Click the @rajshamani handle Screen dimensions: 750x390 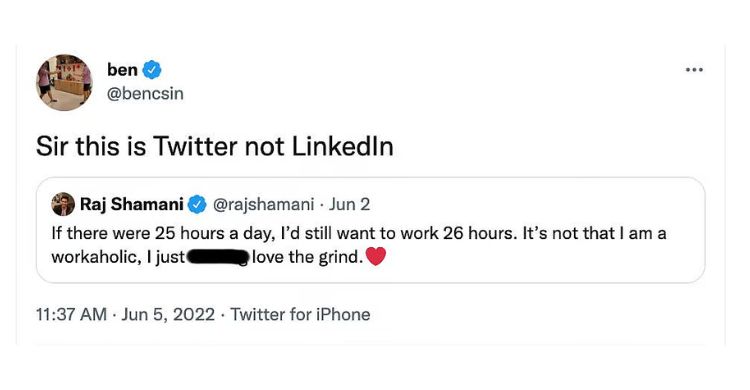263,204
